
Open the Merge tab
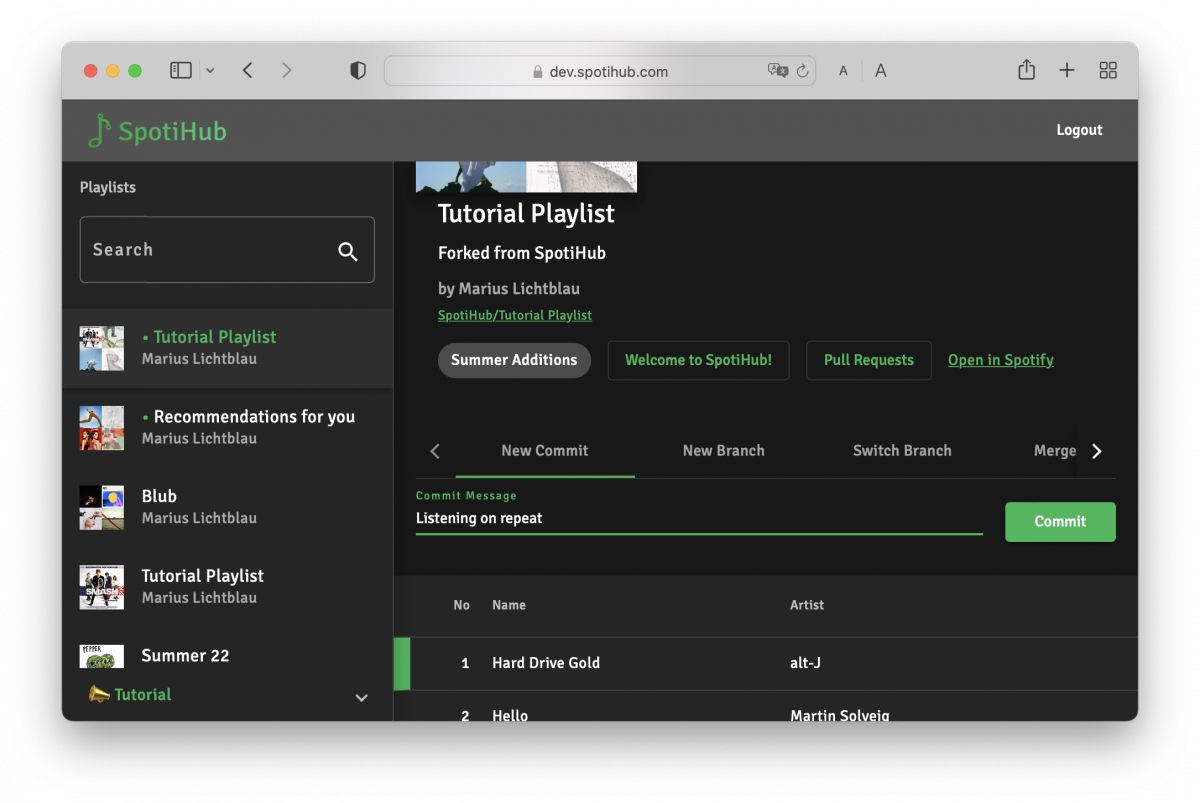pos(1055,451)
